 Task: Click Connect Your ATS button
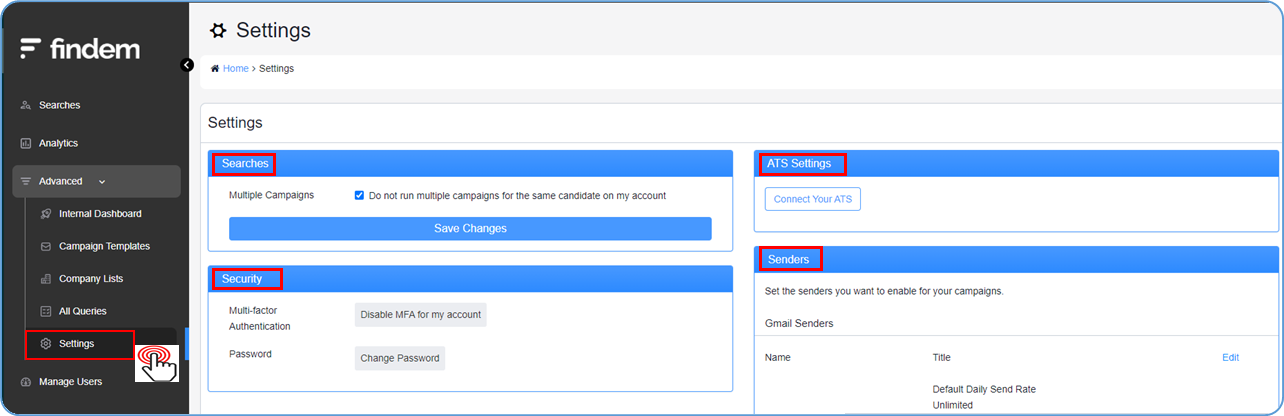[812, 199]
